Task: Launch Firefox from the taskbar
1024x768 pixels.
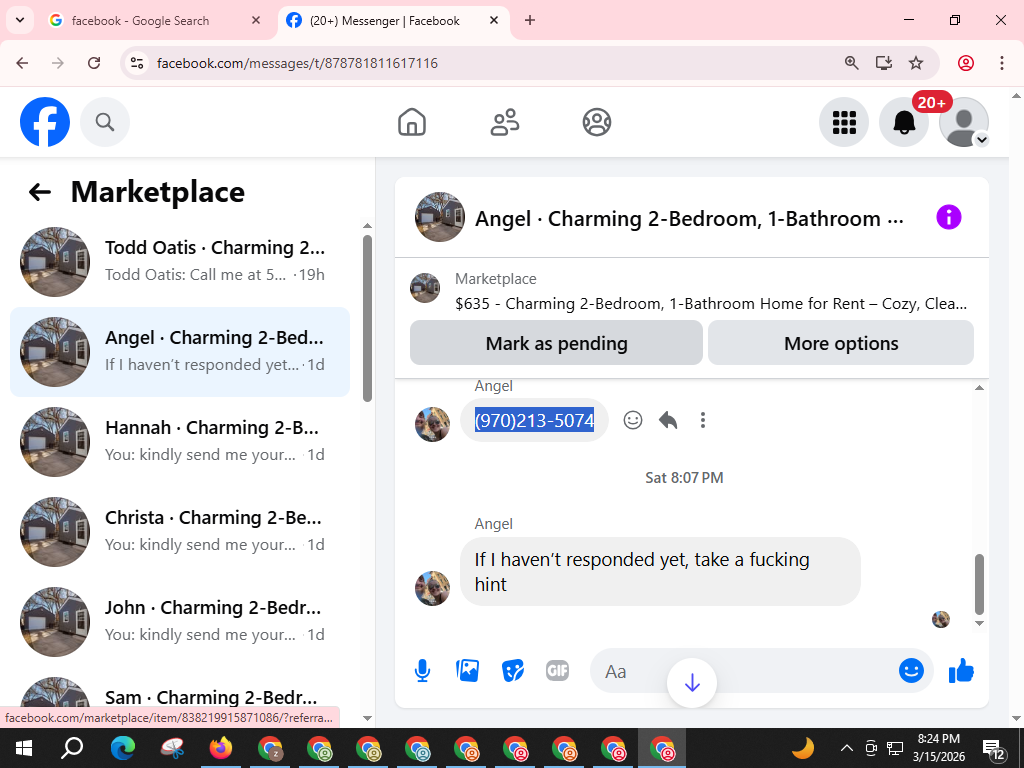Action: pyautogui.click(x=221, y=748)
